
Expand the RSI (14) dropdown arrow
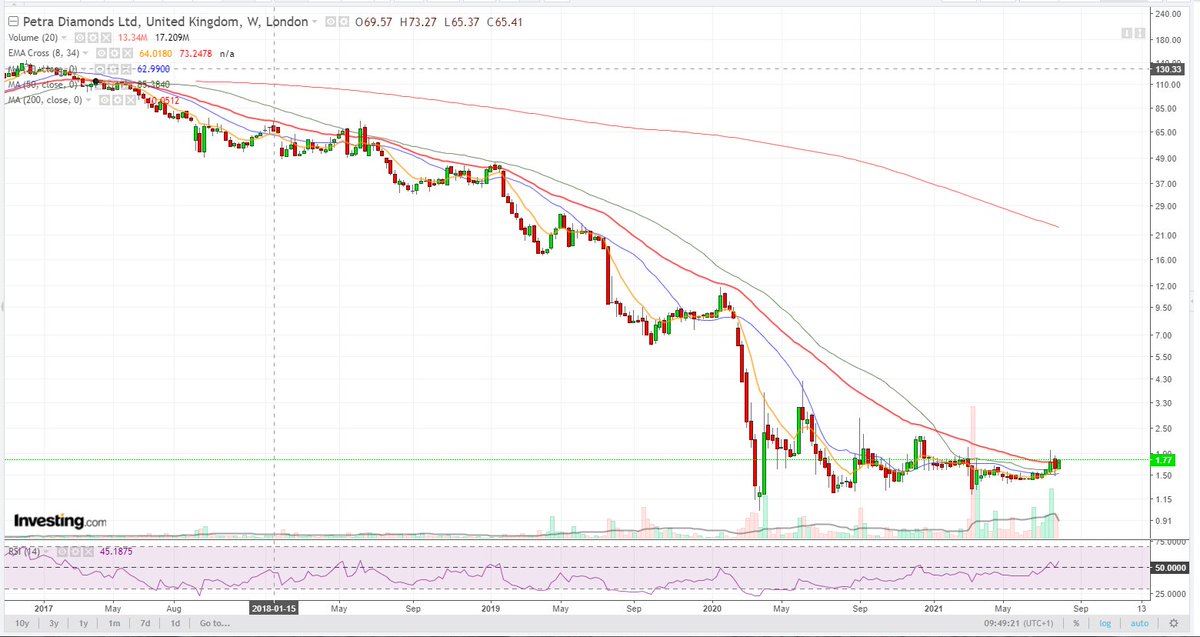pyautogui.click(x=46, y=552)
